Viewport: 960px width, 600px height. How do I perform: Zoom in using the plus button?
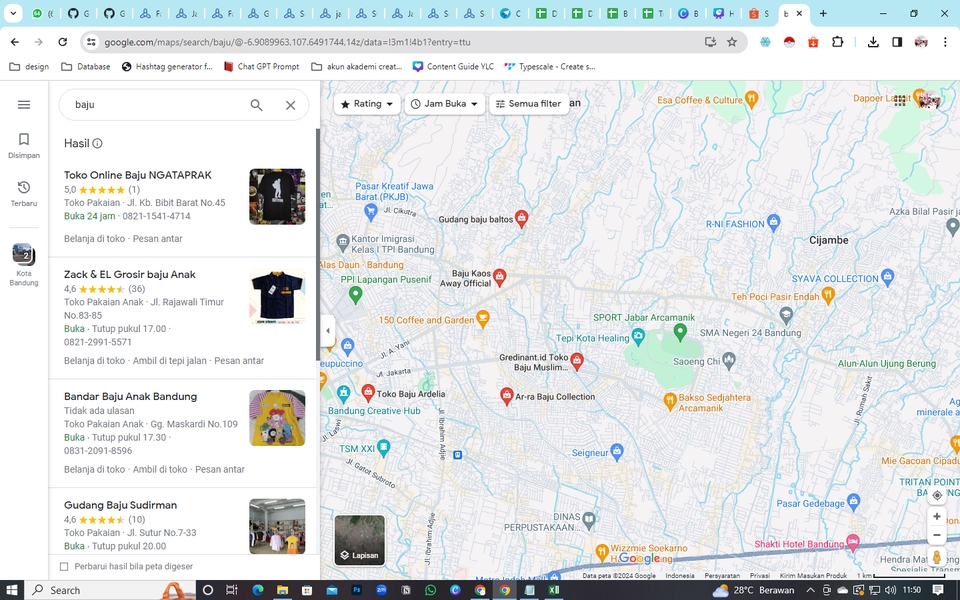point(936,516)
